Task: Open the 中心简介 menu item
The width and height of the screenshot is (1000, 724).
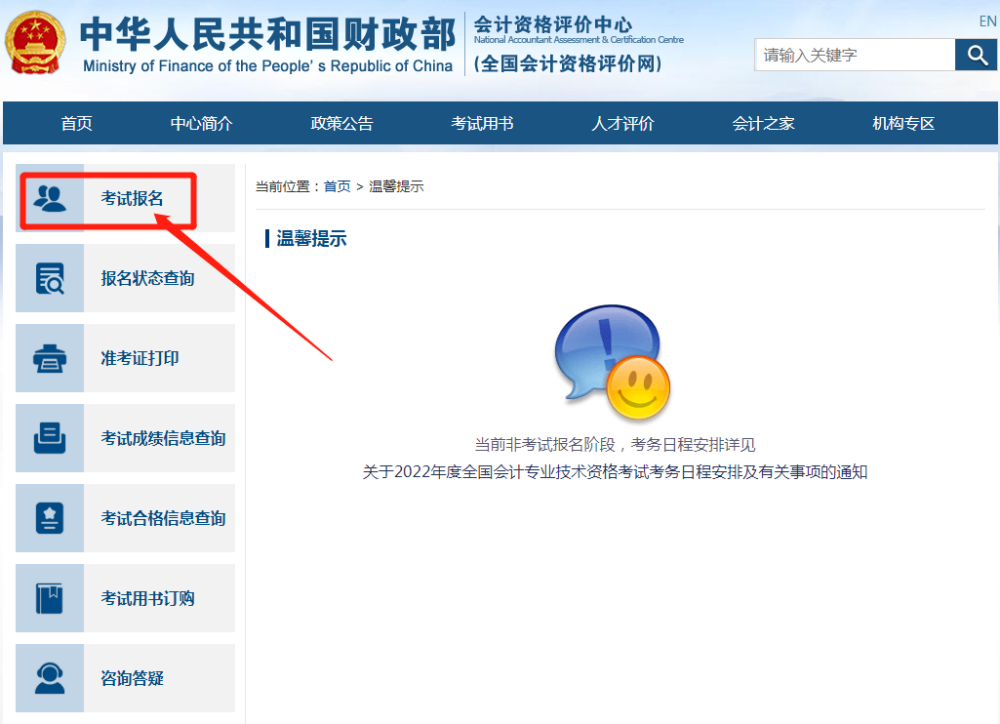Action: pos(201,124)
